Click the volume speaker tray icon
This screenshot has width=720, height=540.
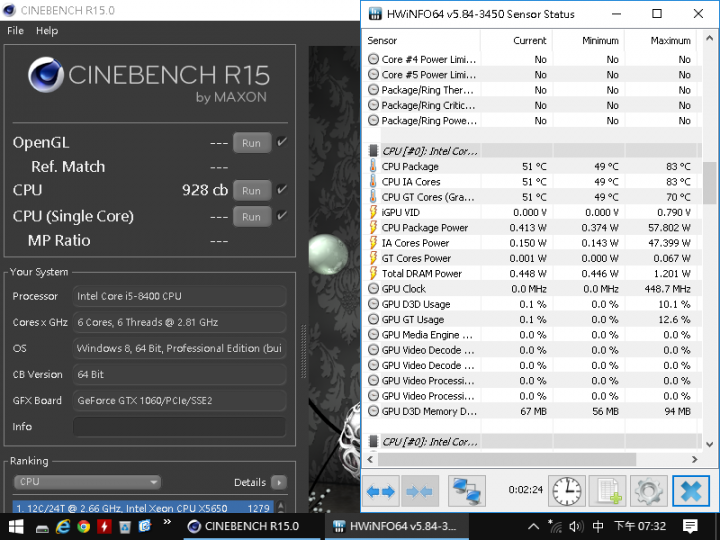click(576, 526)
